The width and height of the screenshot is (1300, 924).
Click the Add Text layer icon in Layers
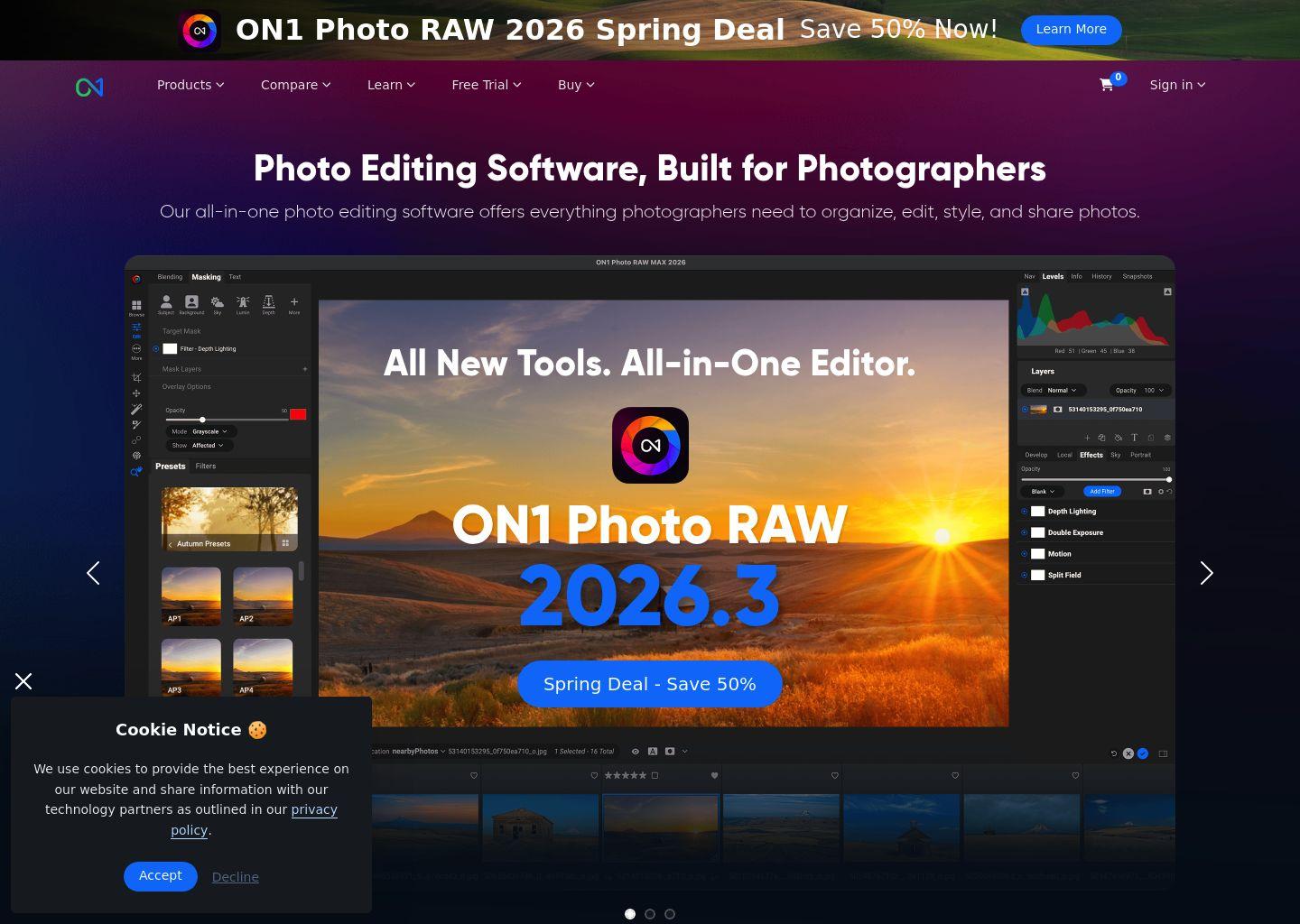click(1135, 438)
